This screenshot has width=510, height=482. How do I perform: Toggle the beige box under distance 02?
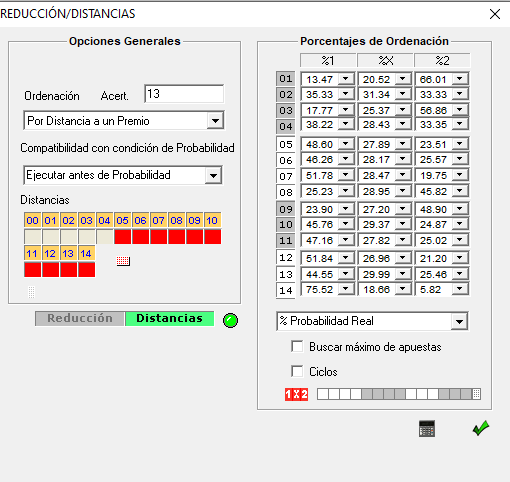click(x=69, y=237)
